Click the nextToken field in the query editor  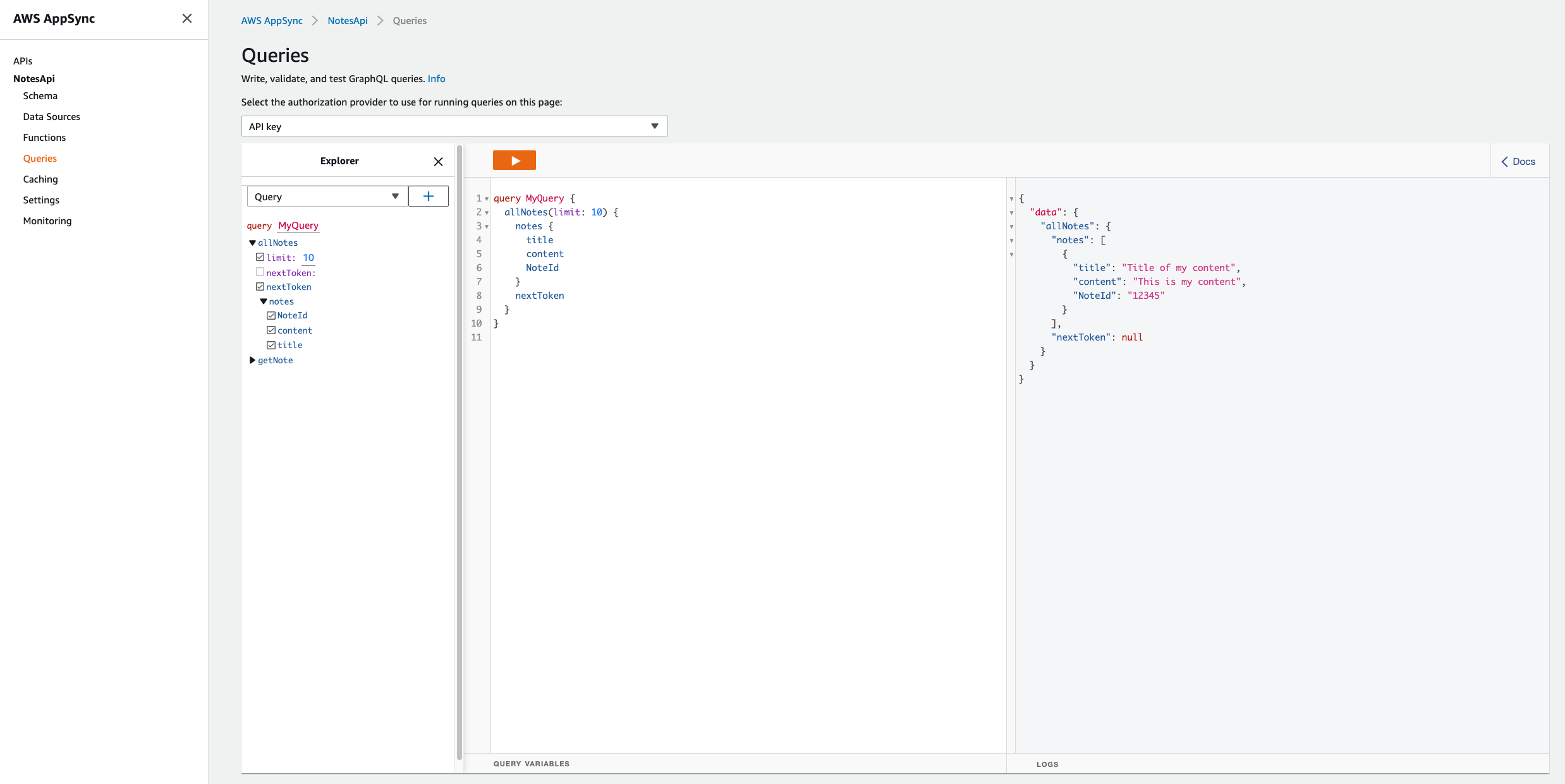pos(540,296)
